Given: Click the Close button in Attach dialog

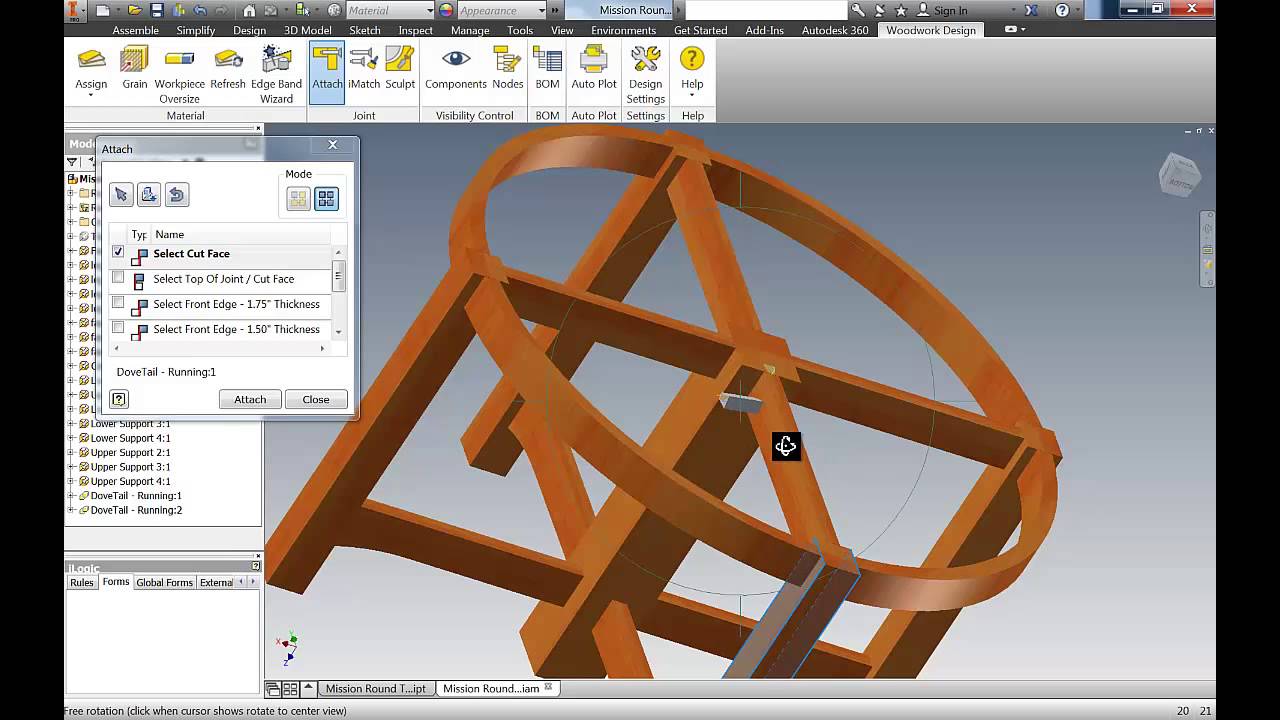Looking at the screenshot, I should 316,399.
